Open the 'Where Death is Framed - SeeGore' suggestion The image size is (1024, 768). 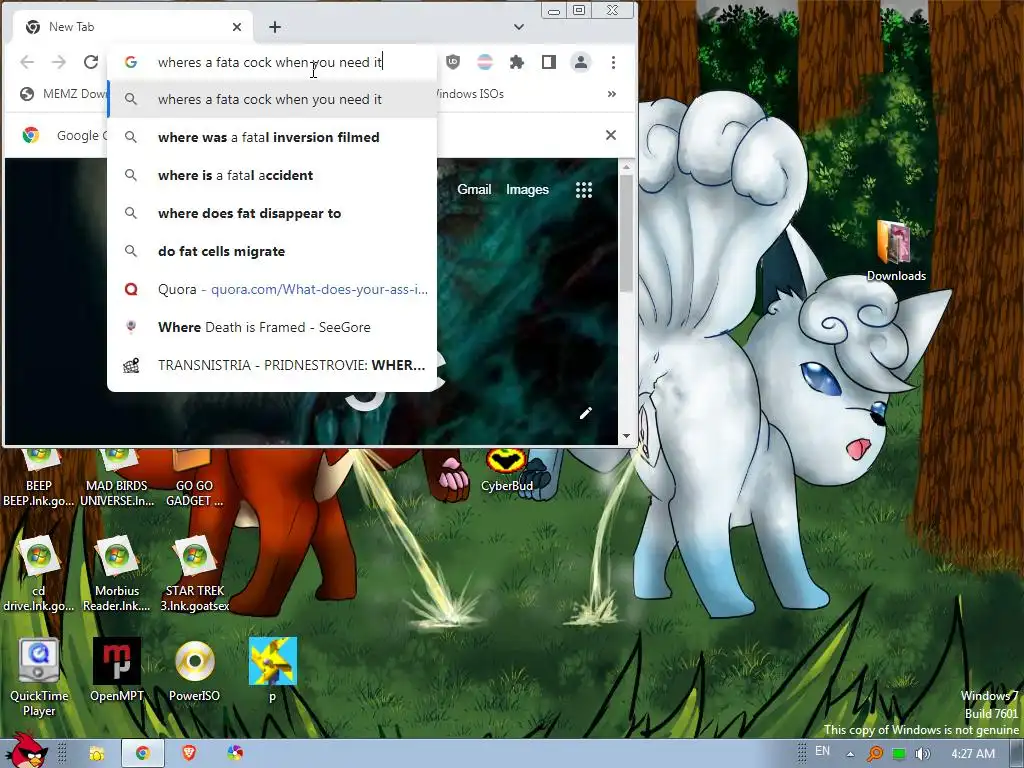click(x=272, y=327)
